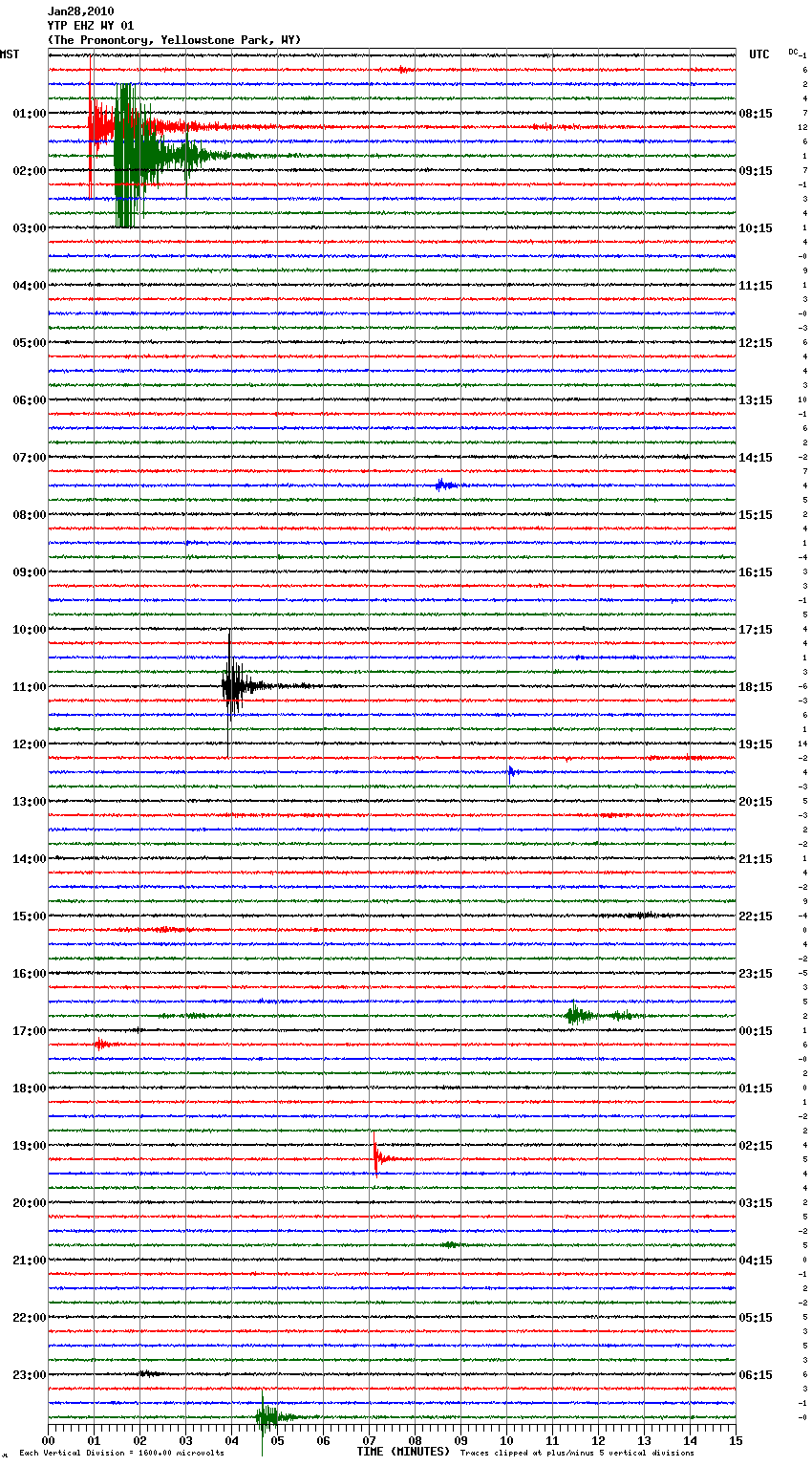Click the DC column header
Viewport: 812px width, 1466px height.
coord(793,52)
